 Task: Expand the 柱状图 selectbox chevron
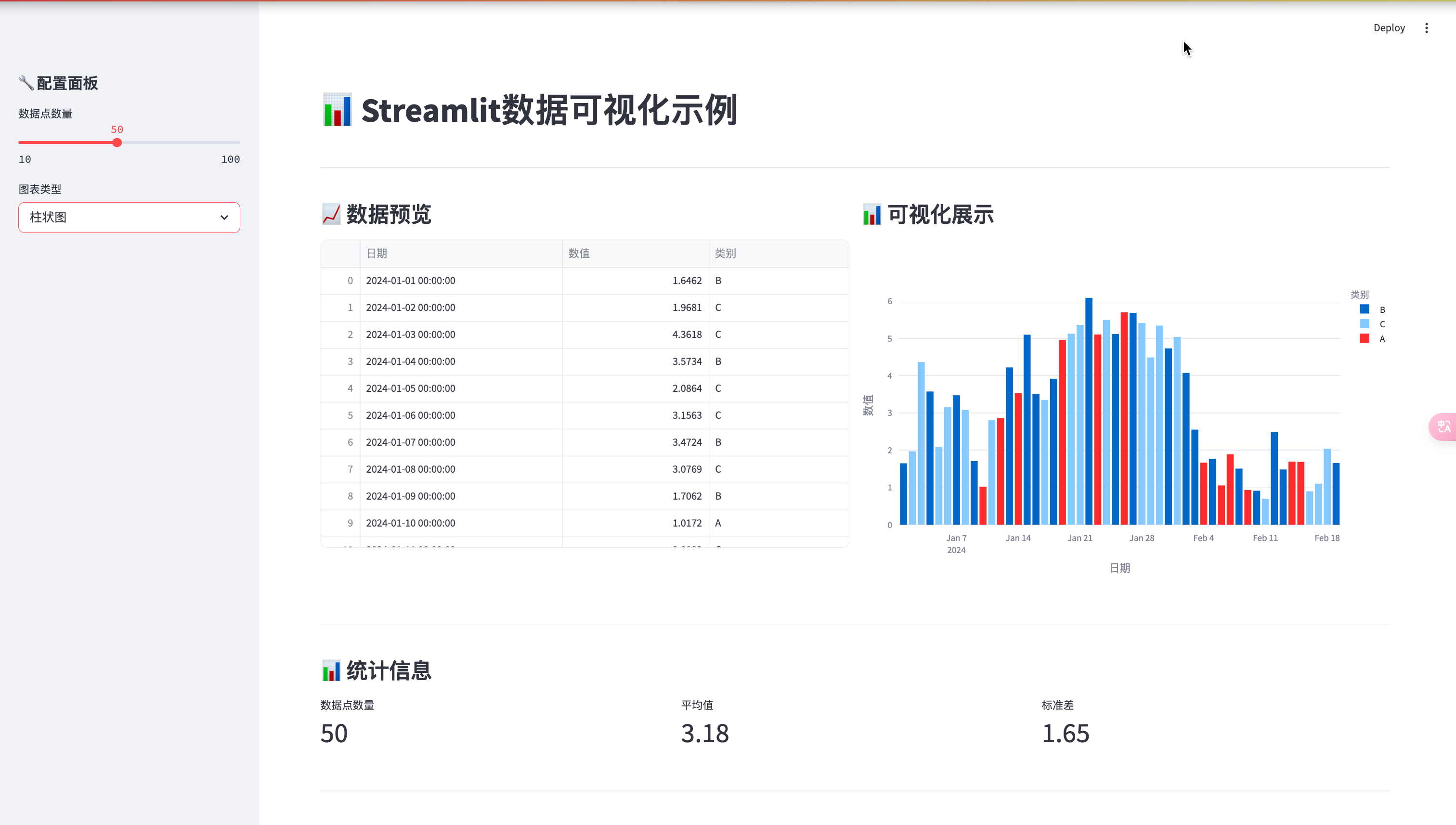tap(224, 217)
